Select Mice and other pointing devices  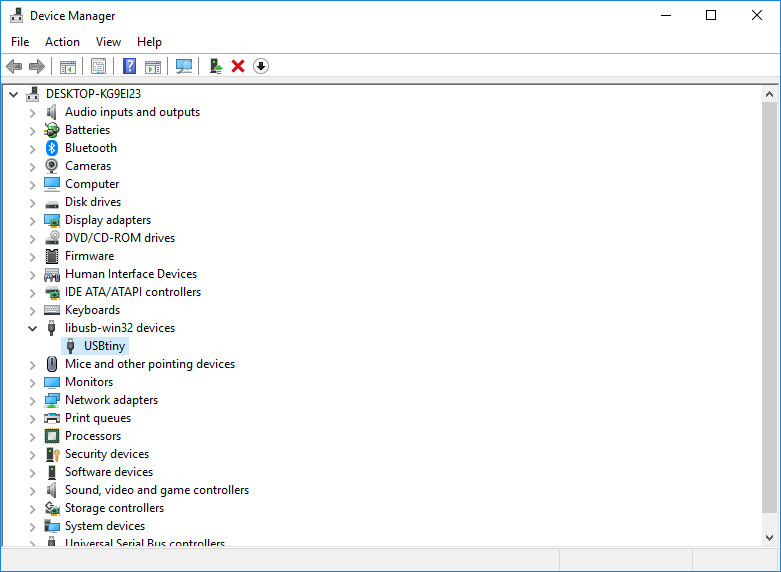149,364
